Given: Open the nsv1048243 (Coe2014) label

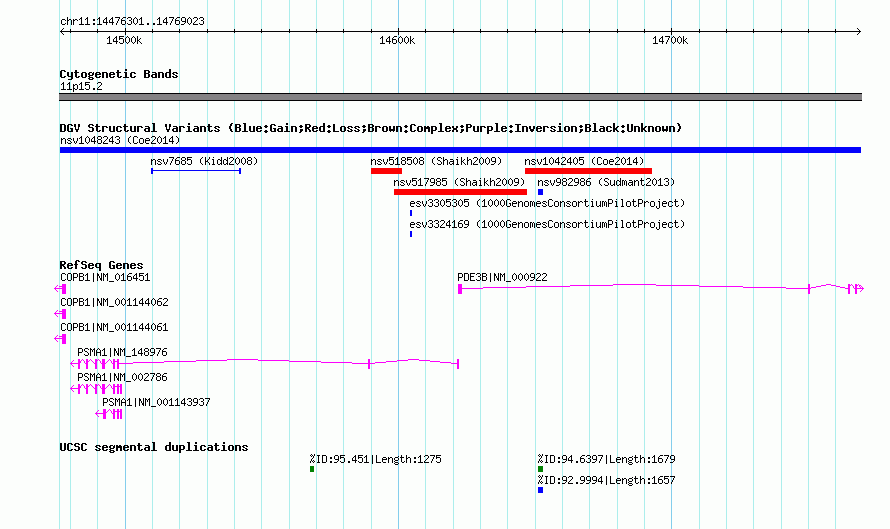Looking at the screenshot, I should [x=120, y=140].
